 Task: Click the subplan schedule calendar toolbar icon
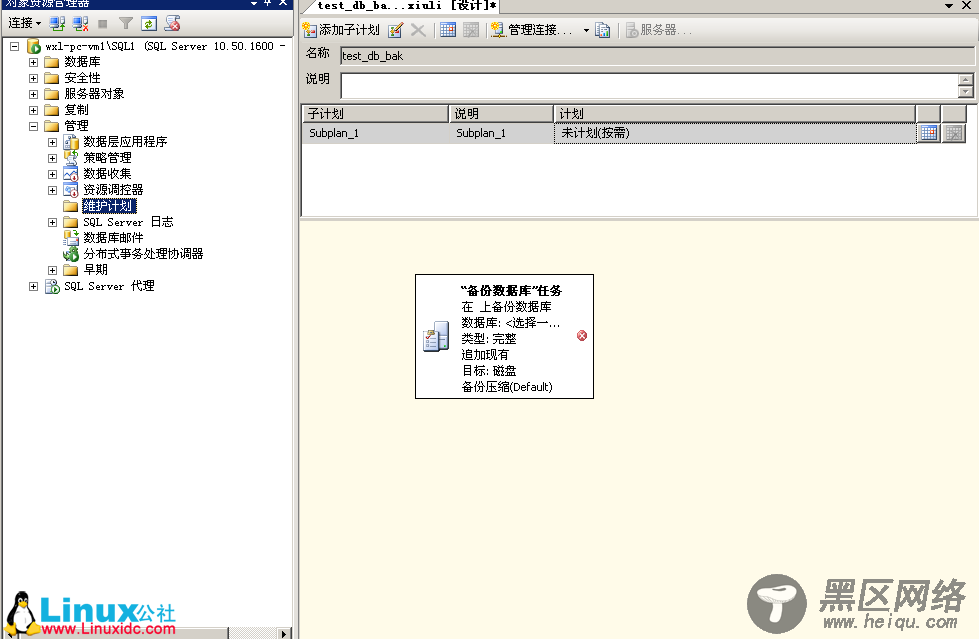pos(448,30)
